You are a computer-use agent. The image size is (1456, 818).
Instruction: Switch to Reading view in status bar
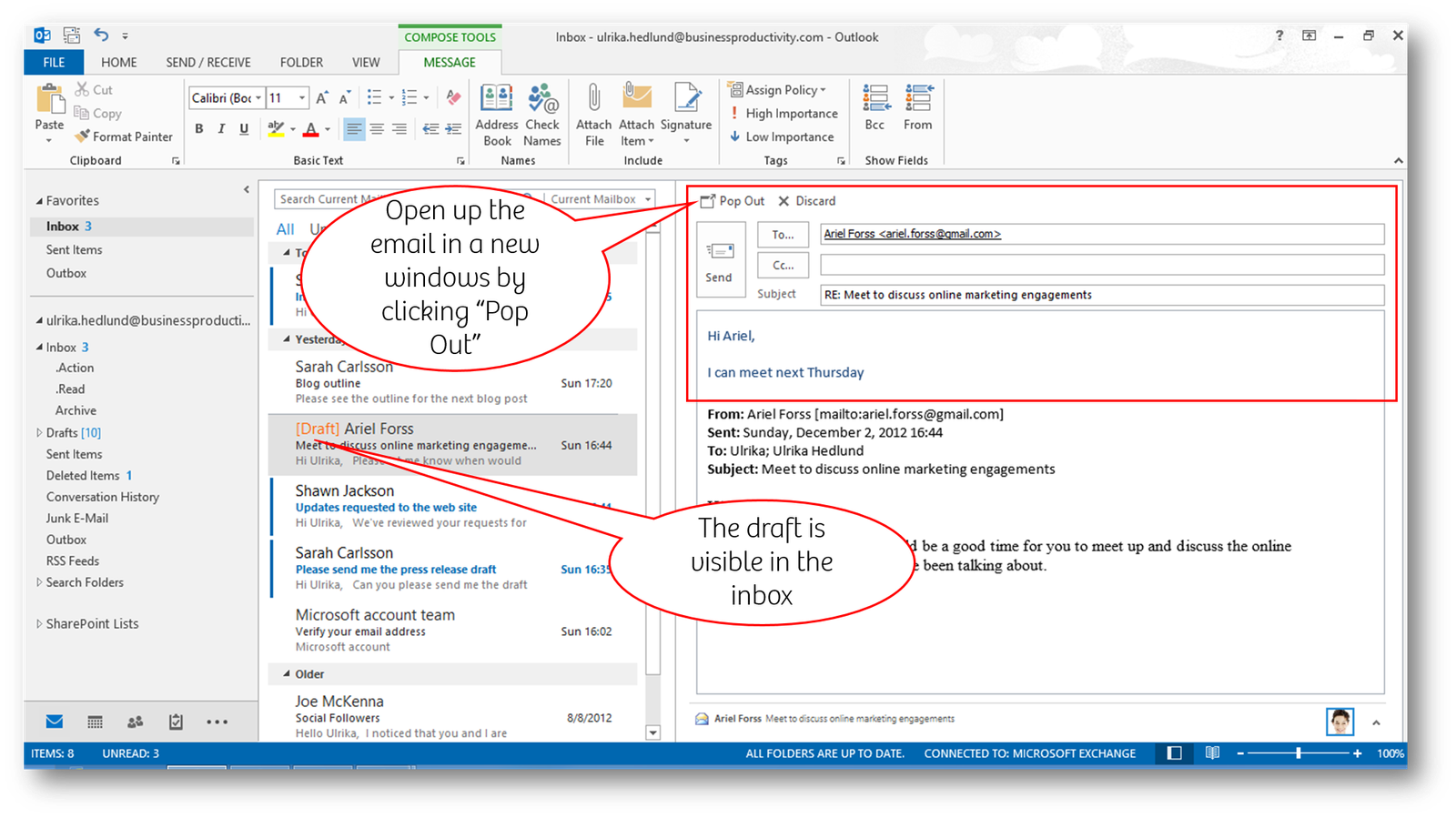click(x=1212, y=752)
